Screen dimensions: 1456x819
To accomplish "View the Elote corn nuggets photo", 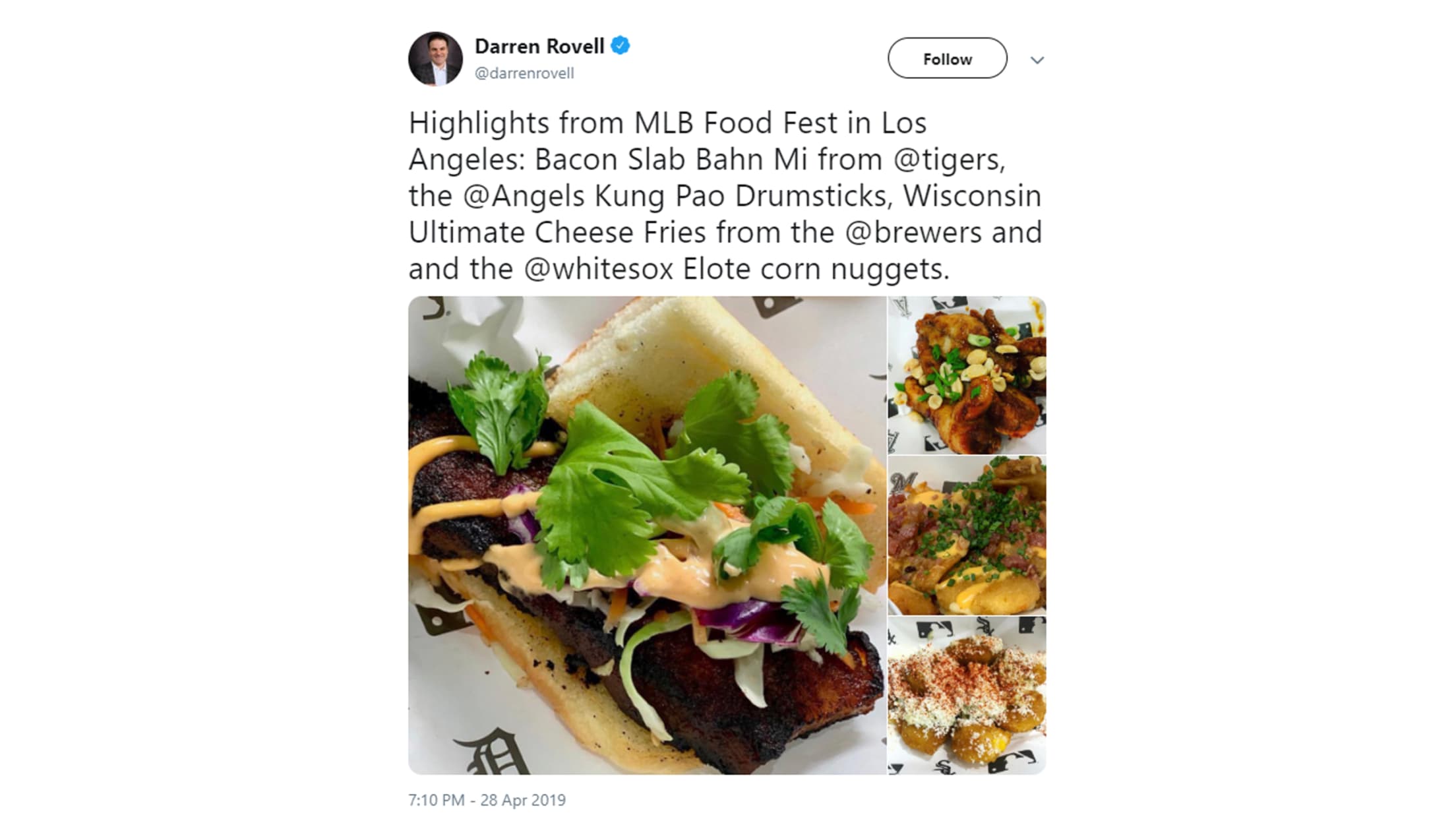I will click(967, 696).
